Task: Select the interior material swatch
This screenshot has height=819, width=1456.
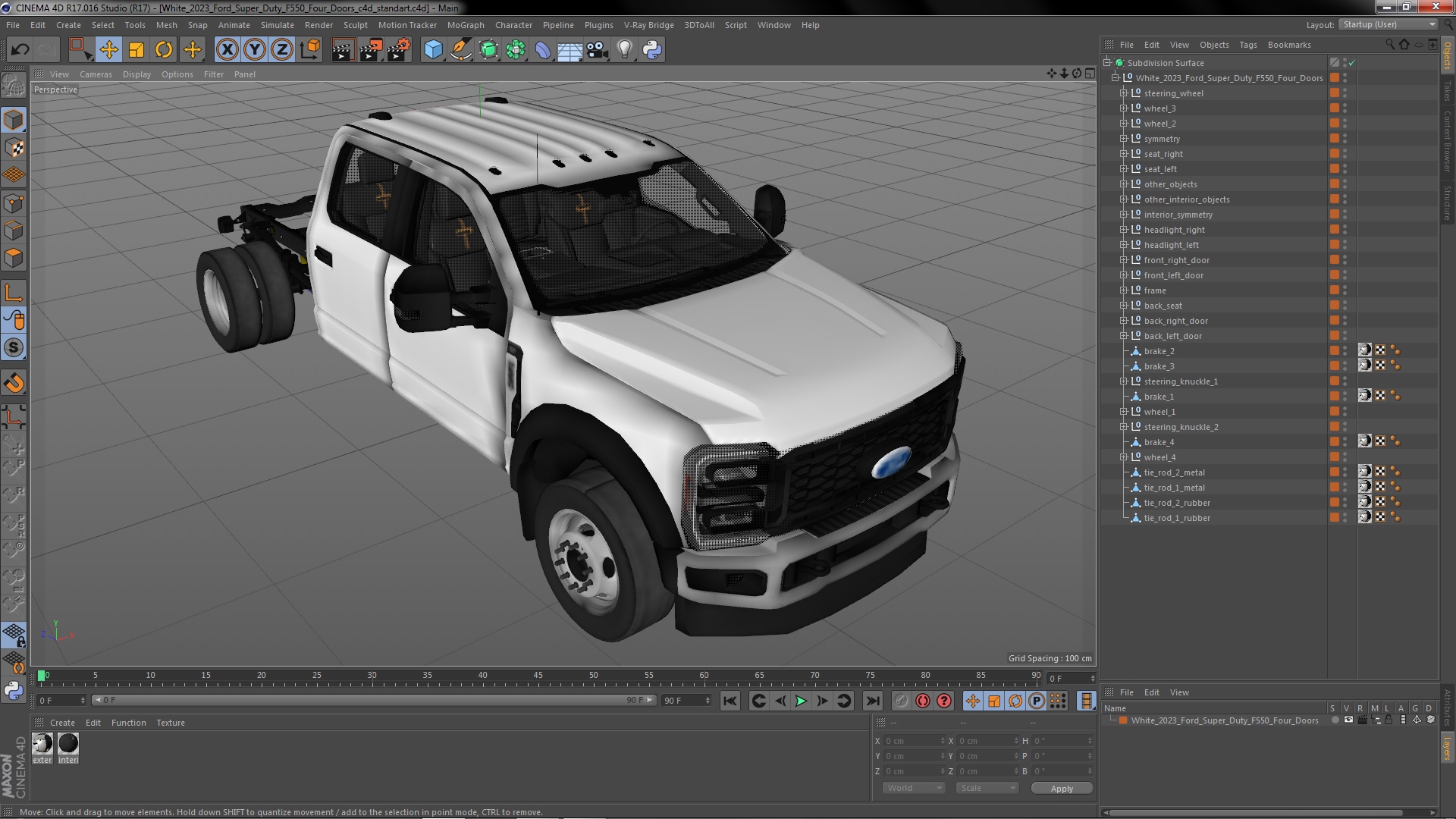Action: pos(68,744)
